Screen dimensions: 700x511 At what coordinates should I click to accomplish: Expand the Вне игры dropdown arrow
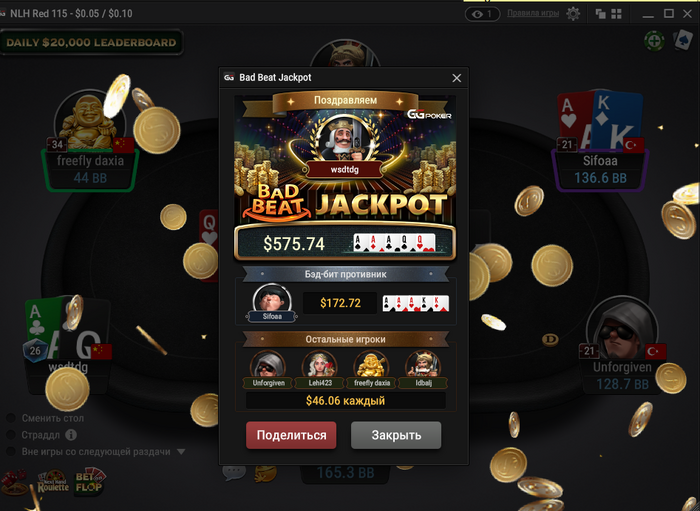tap(181, 452)
